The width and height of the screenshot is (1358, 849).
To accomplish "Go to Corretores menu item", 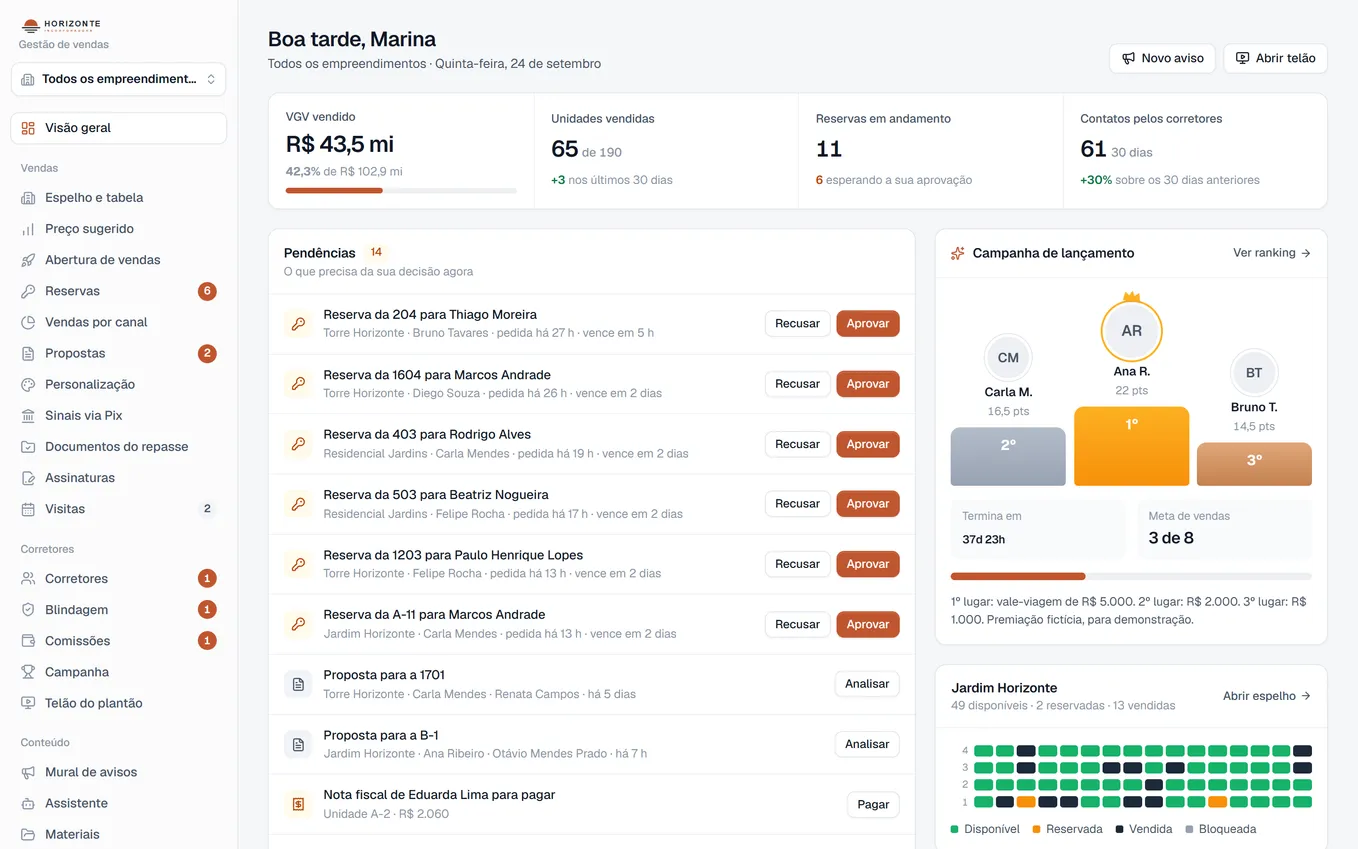I will (118, 579).
